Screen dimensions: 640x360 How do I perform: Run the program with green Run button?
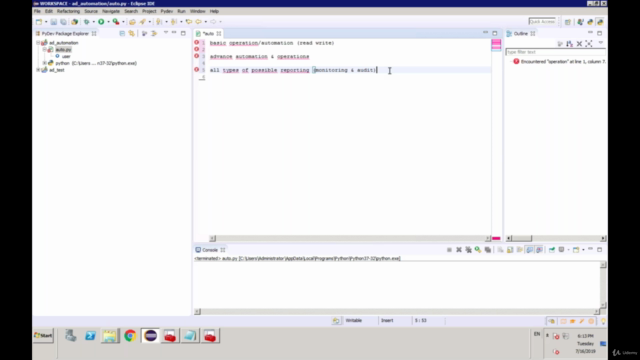pos(101,22)
